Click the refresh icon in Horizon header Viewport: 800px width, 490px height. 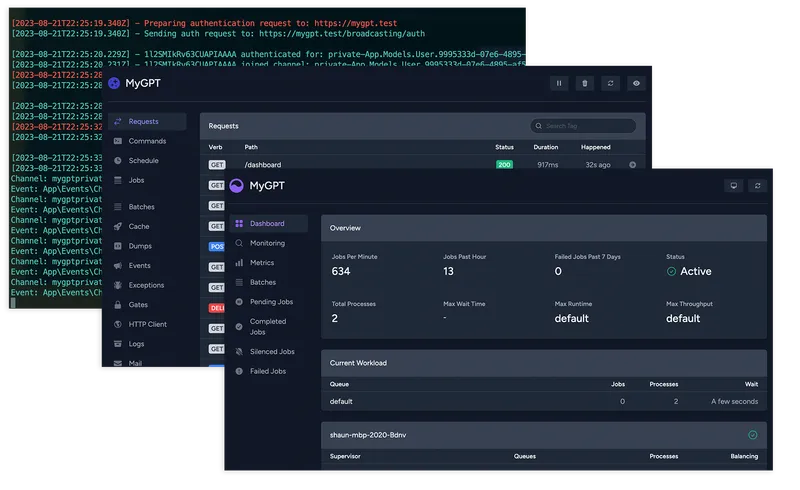coord(758,186)
